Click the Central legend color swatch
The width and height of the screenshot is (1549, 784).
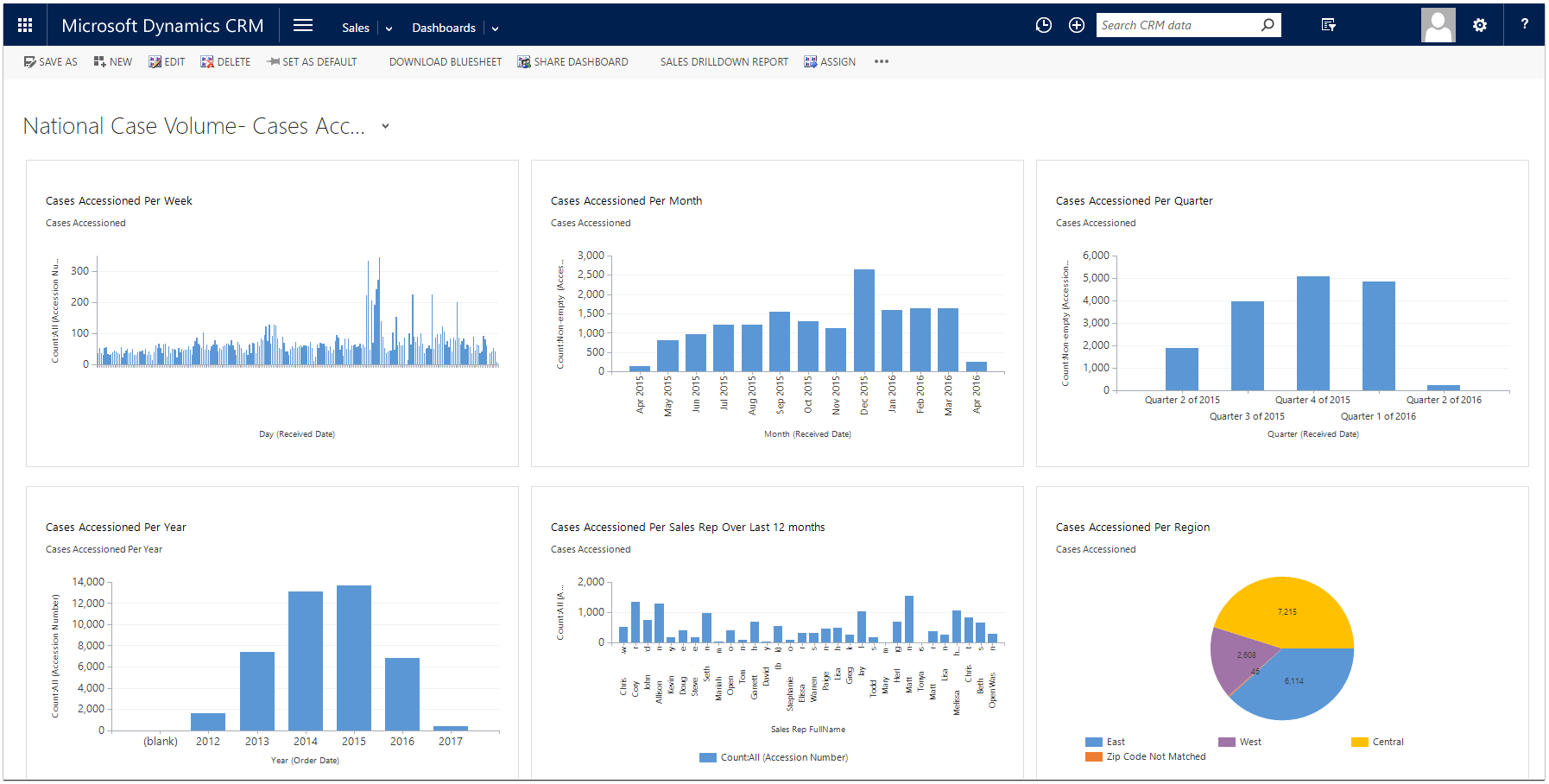(1360, 742)
